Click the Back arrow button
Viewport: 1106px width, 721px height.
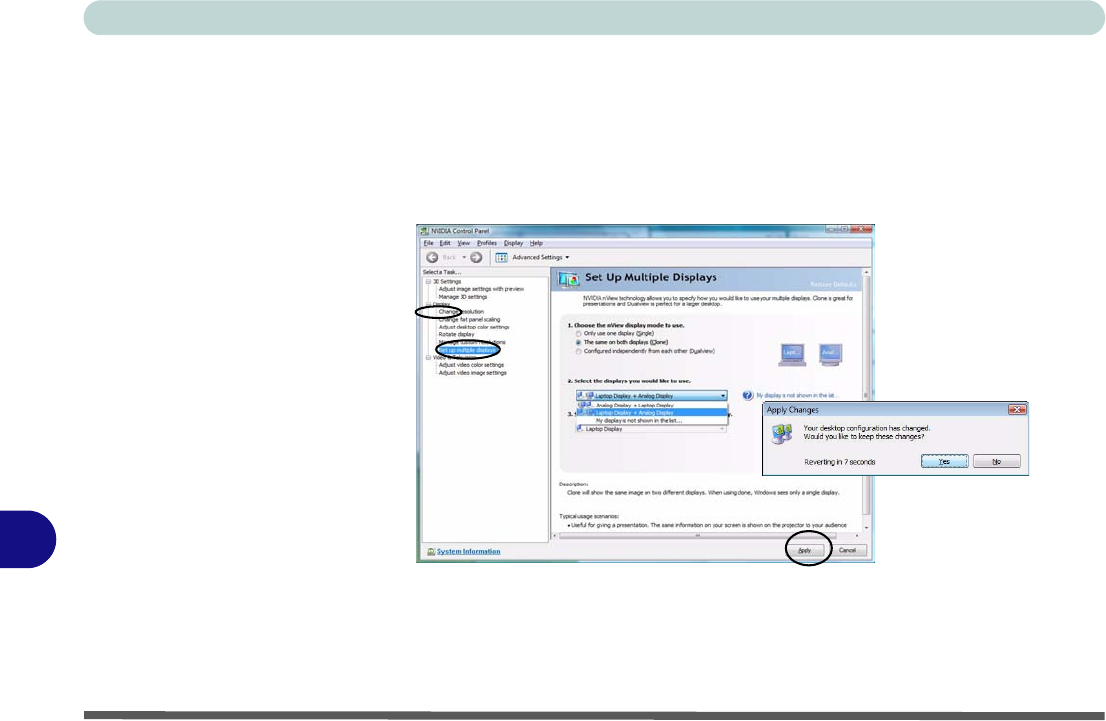(x=432, y=258)
